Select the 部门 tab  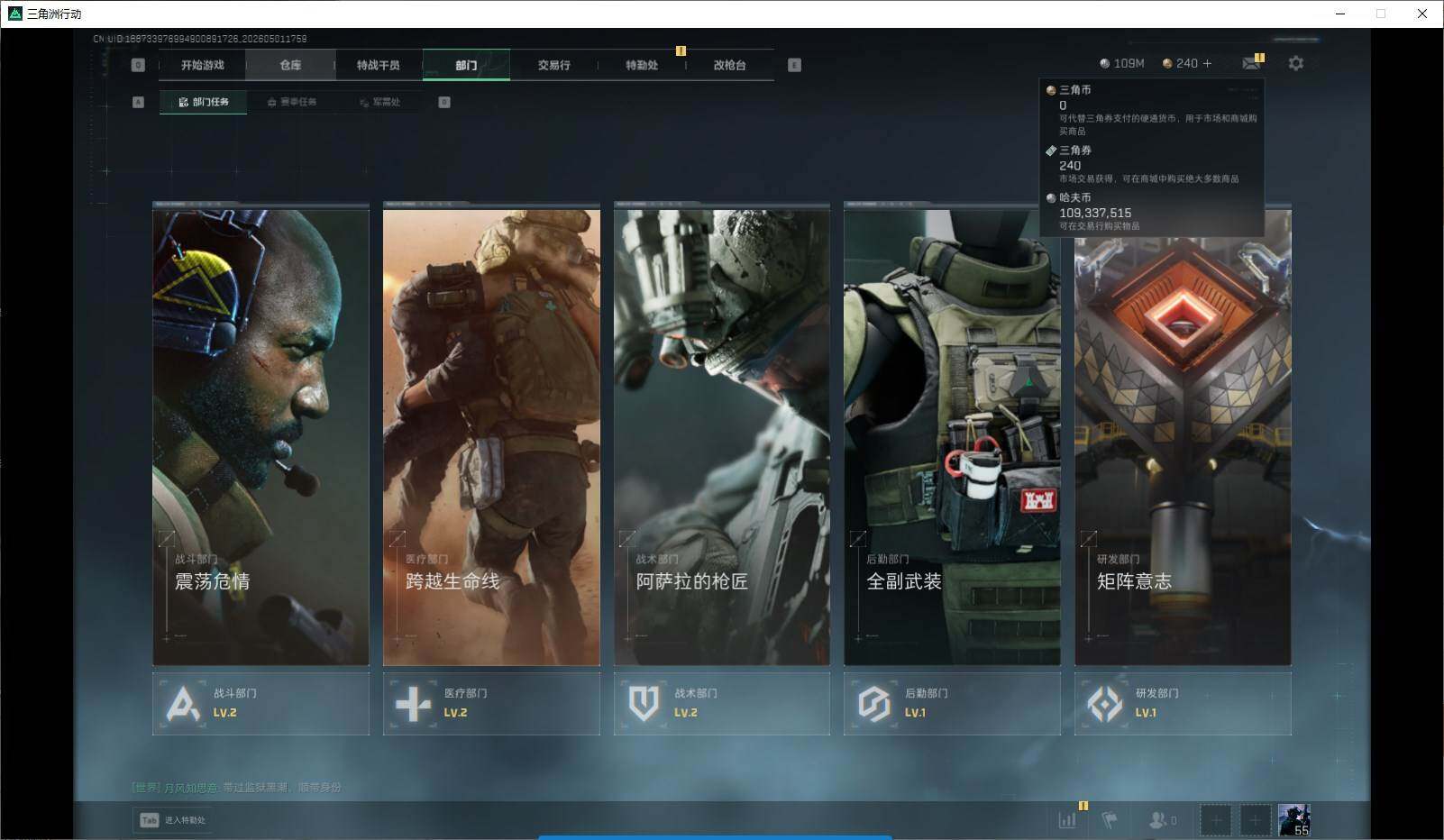(466, 65)
